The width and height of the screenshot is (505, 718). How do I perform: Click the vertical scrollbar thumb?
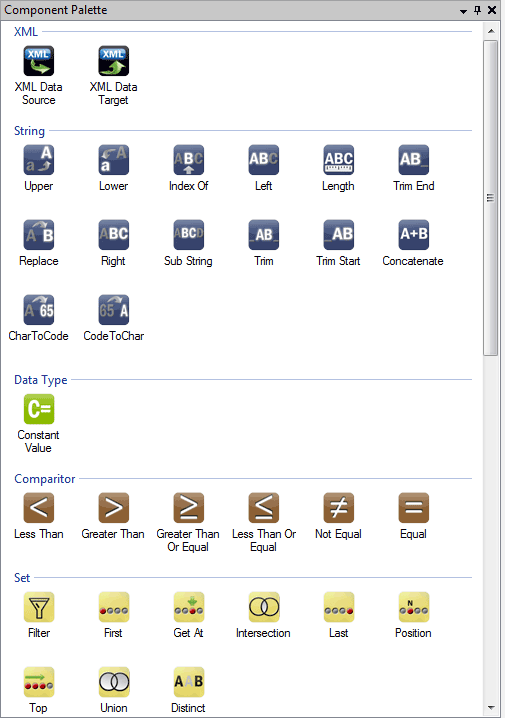[x=491, y=198]
